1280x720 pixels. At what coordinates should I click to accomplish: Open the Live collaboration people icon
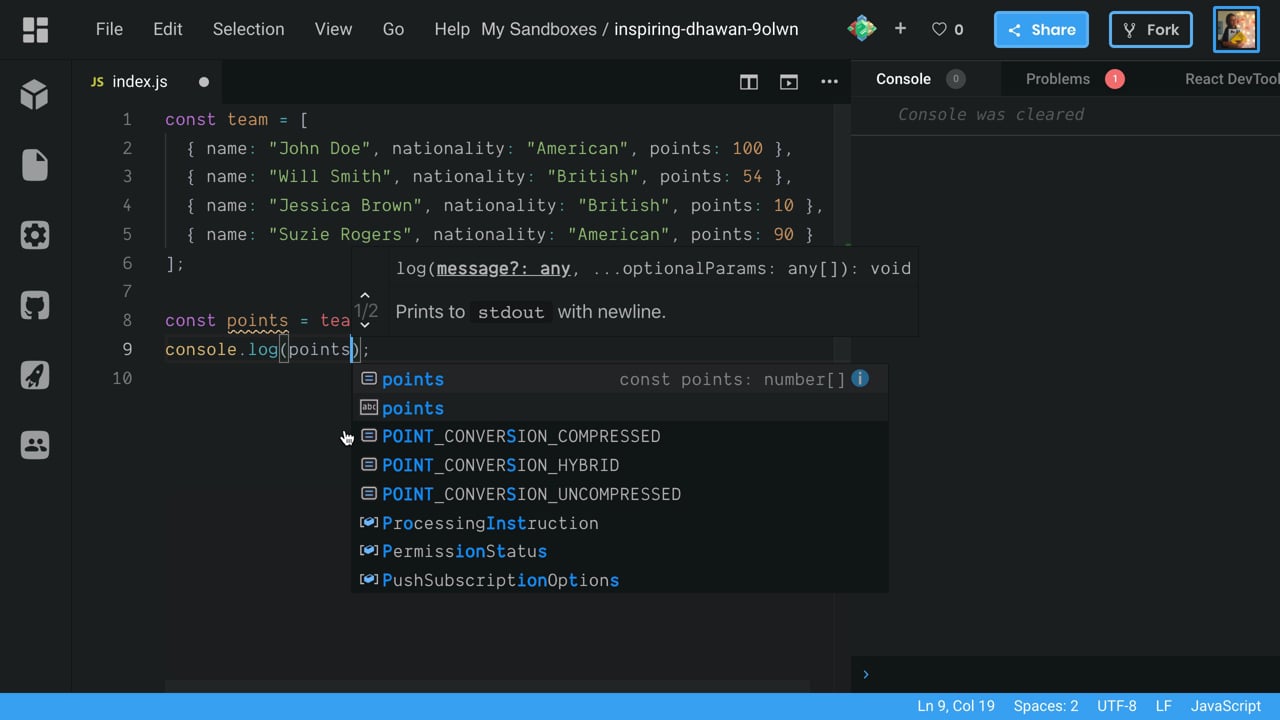coord(35,445)
